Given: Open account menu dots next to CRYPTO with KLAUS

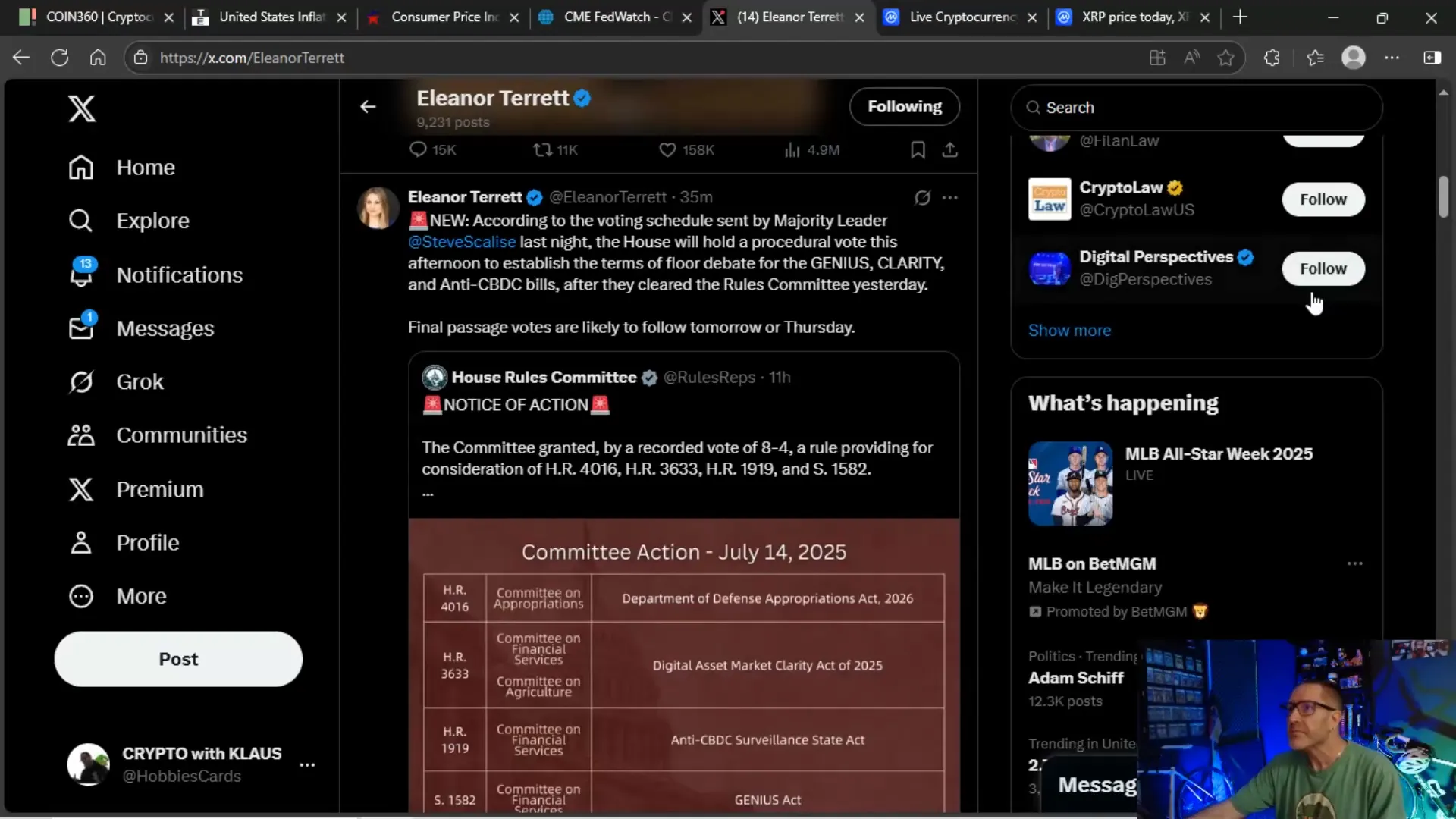Looking at the screenshot, I should (307, 764).
